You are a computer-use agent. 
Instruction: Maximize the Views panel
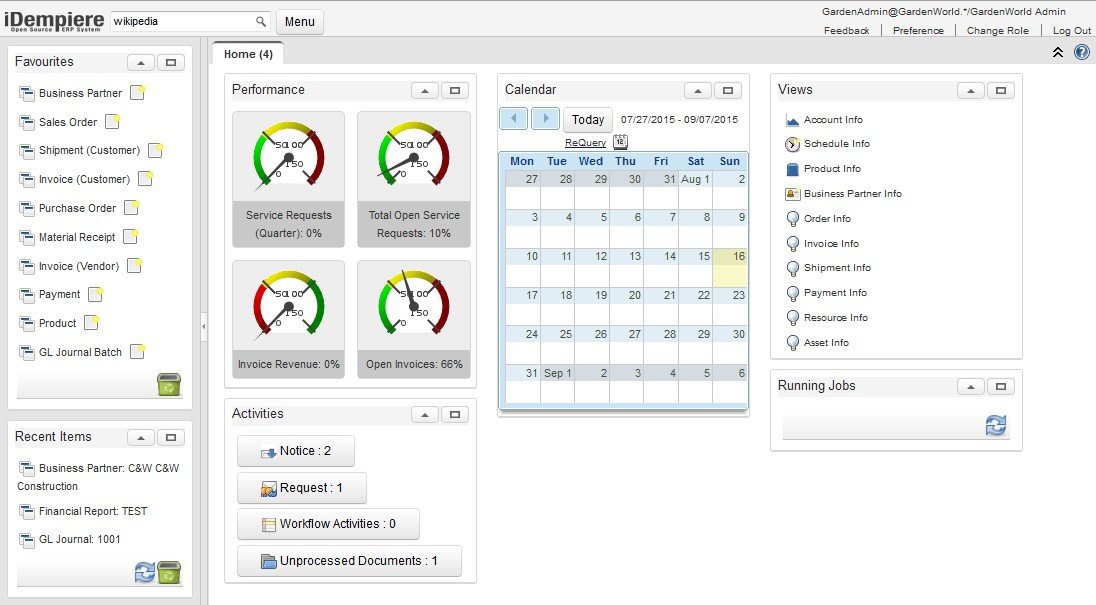(x=1001, y=91)
